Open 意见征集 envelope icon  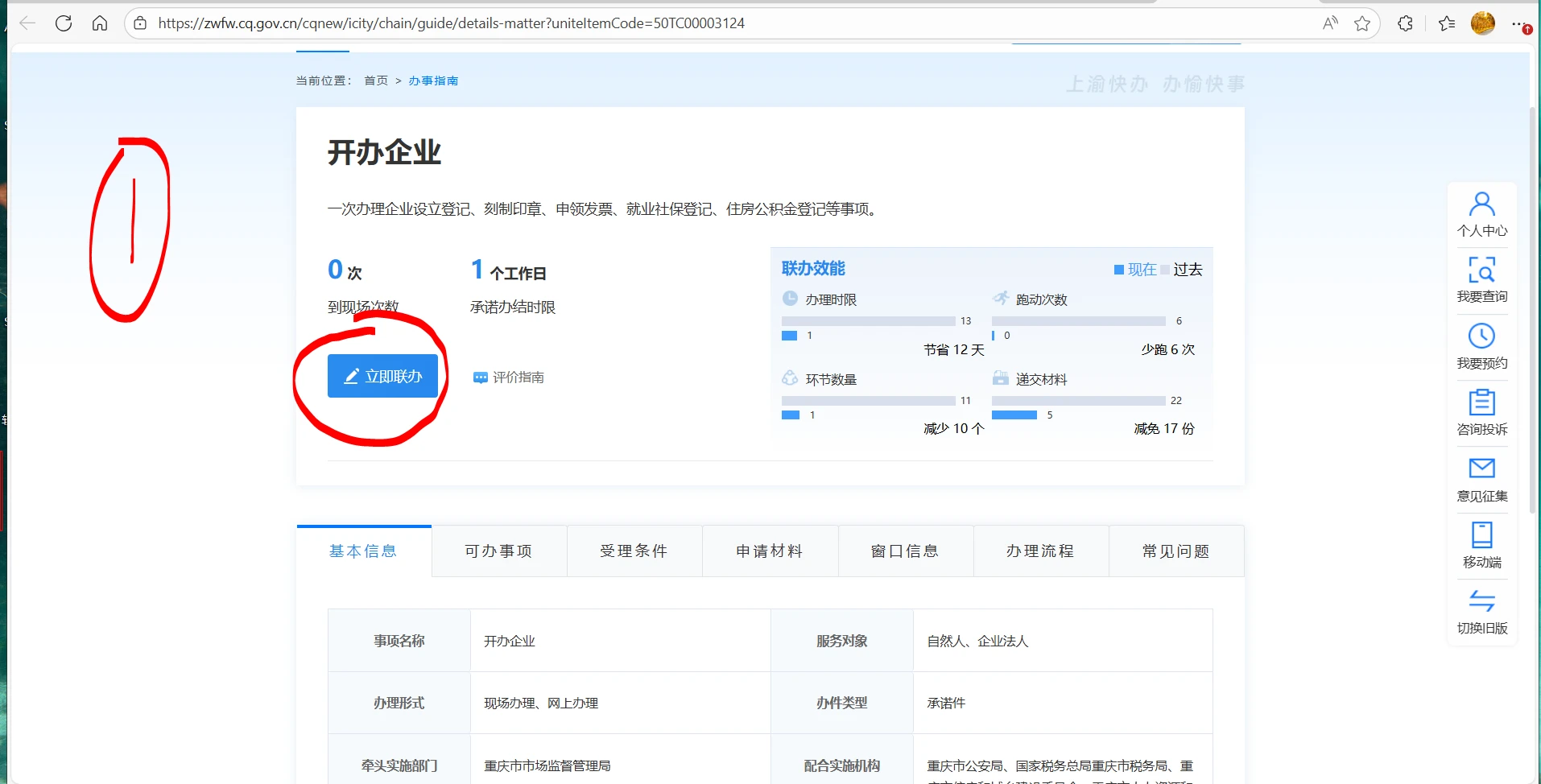[1481, 468]
